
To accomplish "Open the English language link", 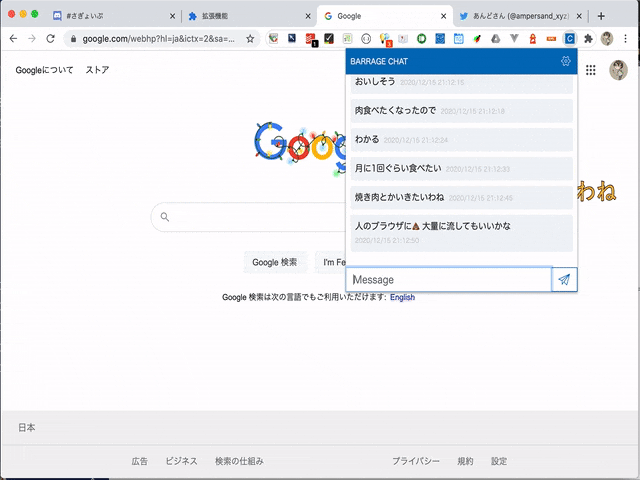I will coord(402,297).
